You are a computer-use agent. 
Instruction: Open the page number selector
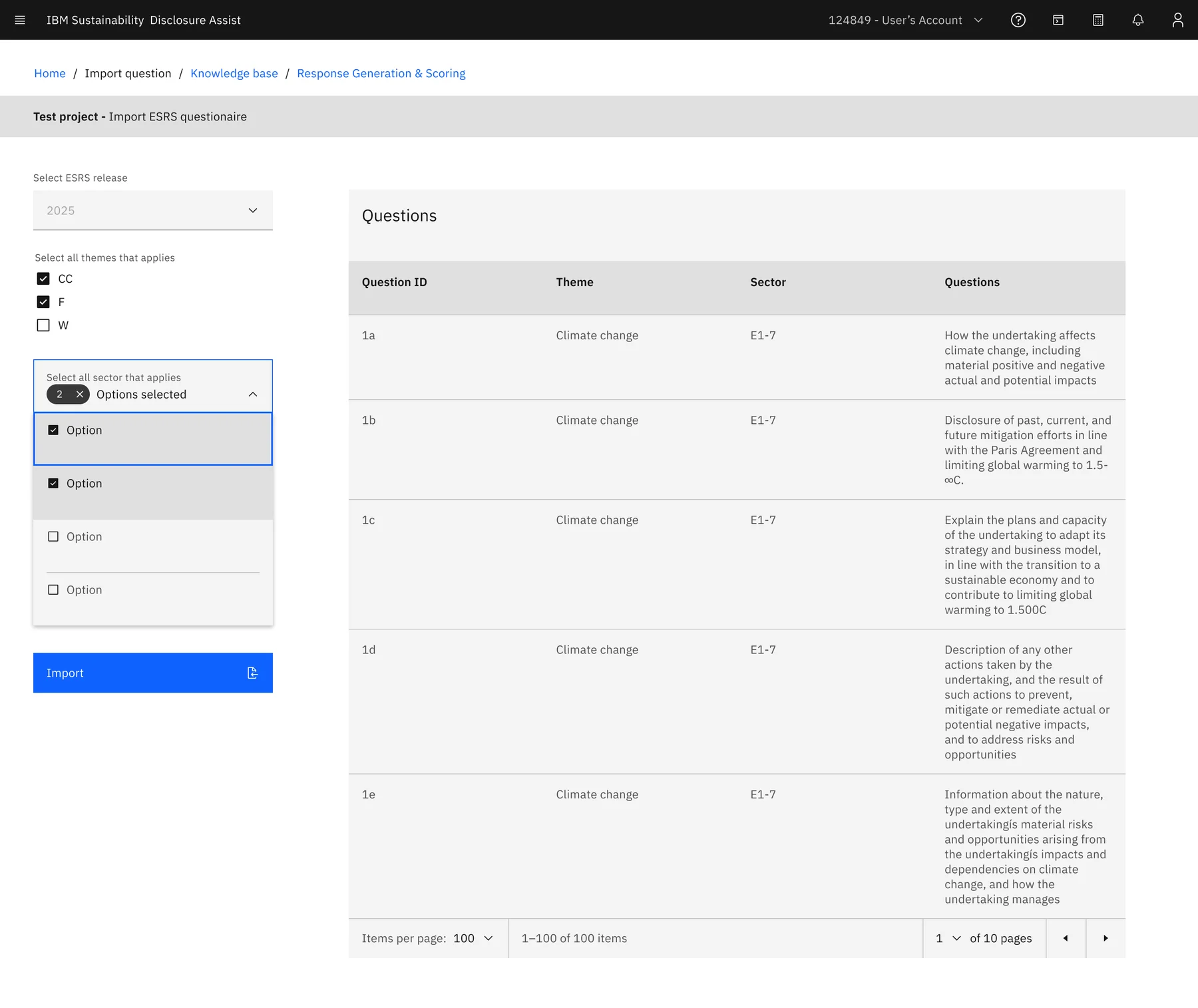[x=948, y=938]
